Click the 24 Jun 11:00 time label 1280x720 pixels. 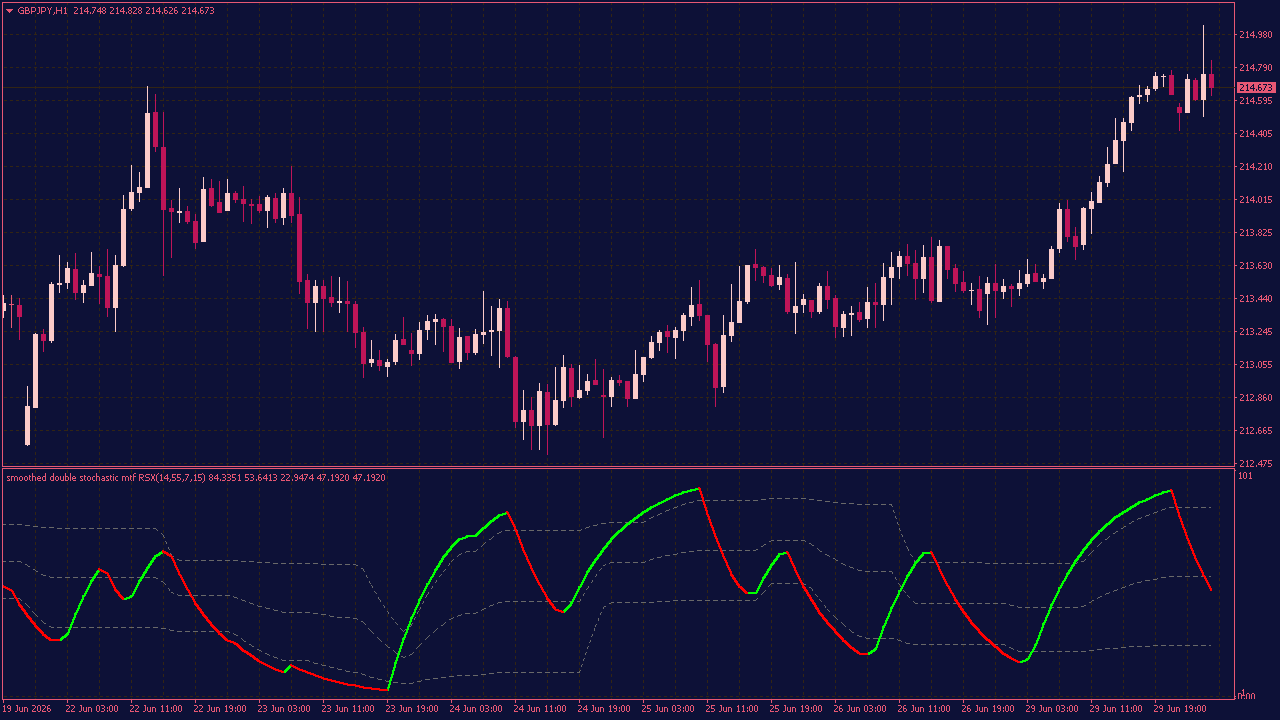(540, 709)
